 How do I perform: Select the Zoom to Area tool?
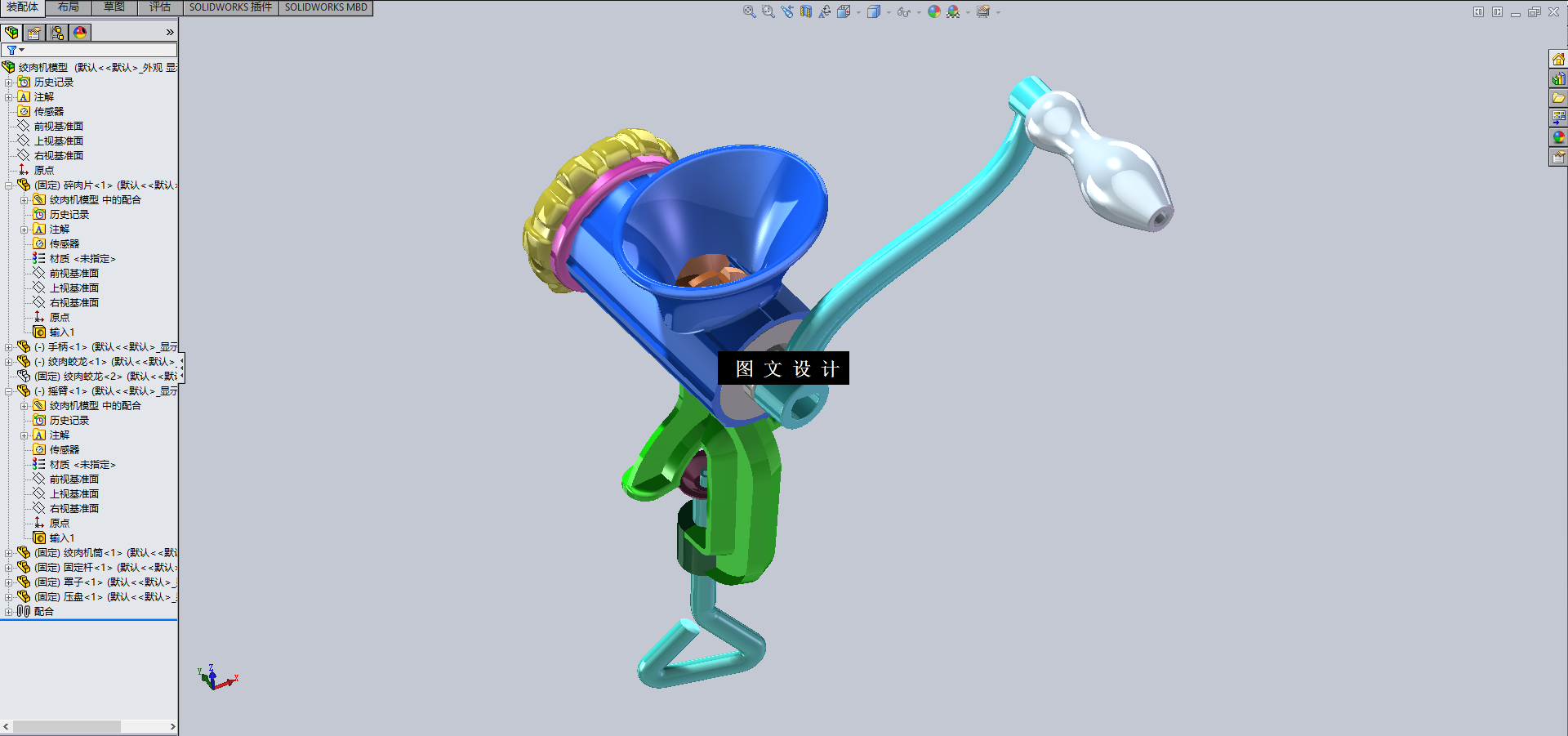[768, 11]
